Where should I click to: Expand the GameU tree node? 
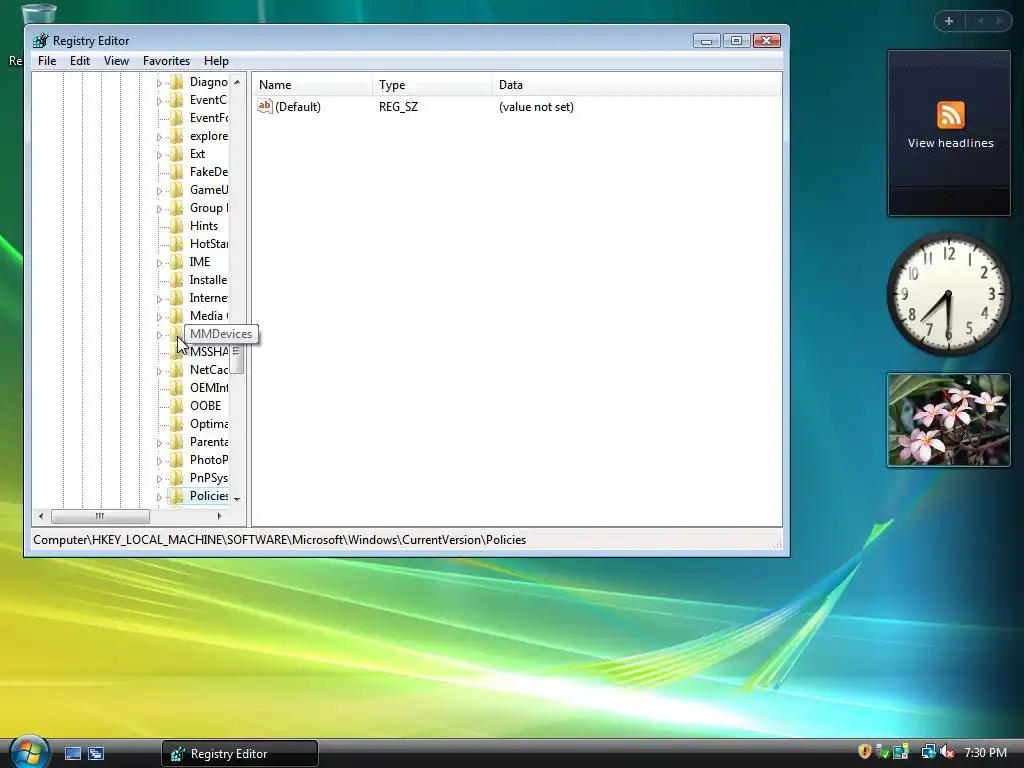click(159, 191)
